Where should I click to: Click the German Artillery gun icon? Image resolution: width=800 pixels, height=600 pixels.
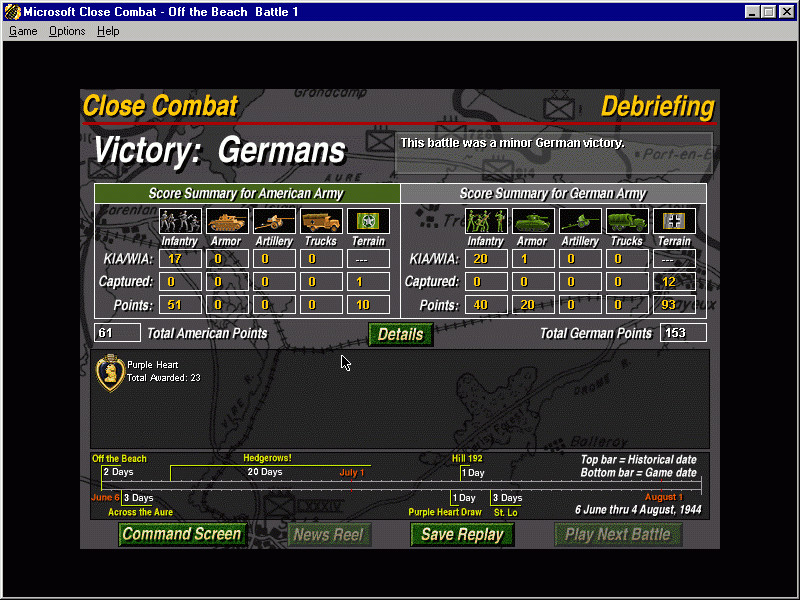pyautogui.click(x=580, y=221)
